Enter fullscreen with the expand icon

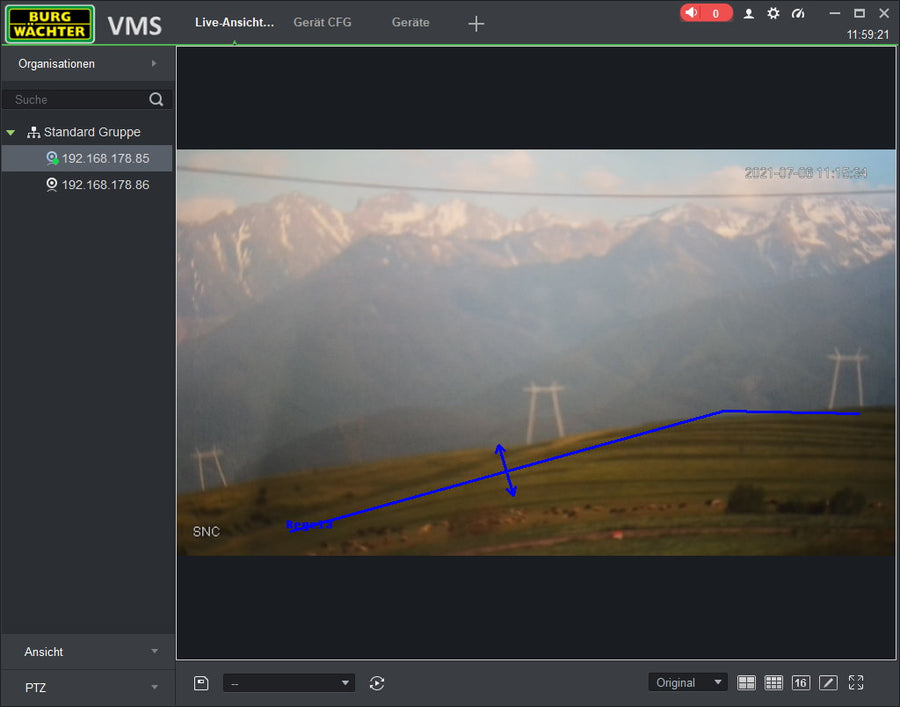coord(856,683)
